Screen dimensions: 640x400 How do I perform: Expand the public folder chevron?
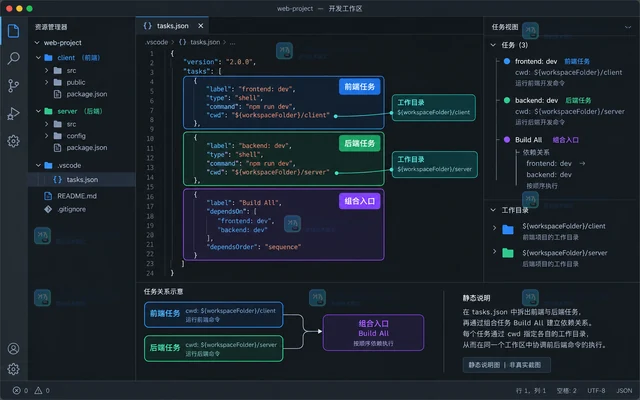pyautogui.click(x=47, y=82)
